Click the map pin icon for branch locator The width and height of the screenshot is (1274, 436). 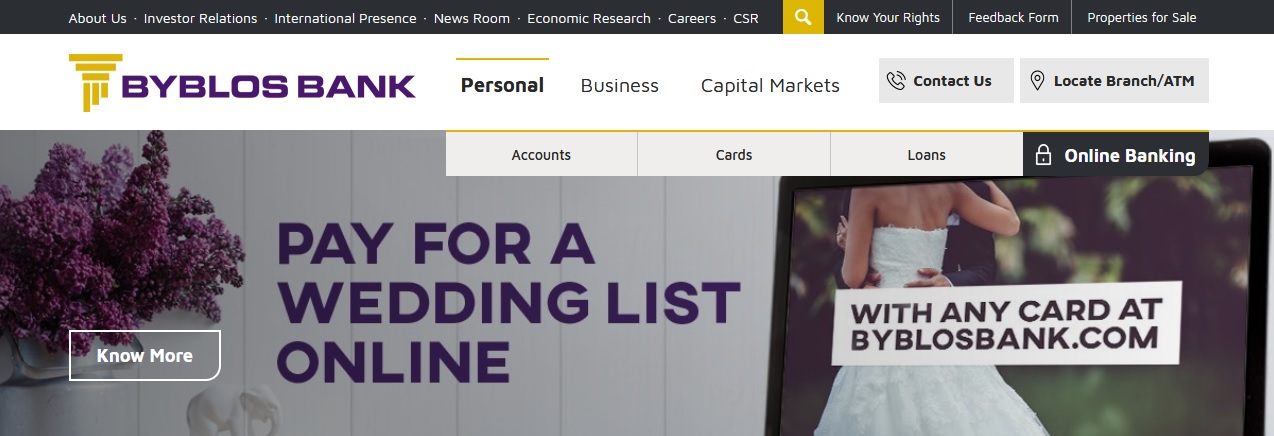(1037, 81)
